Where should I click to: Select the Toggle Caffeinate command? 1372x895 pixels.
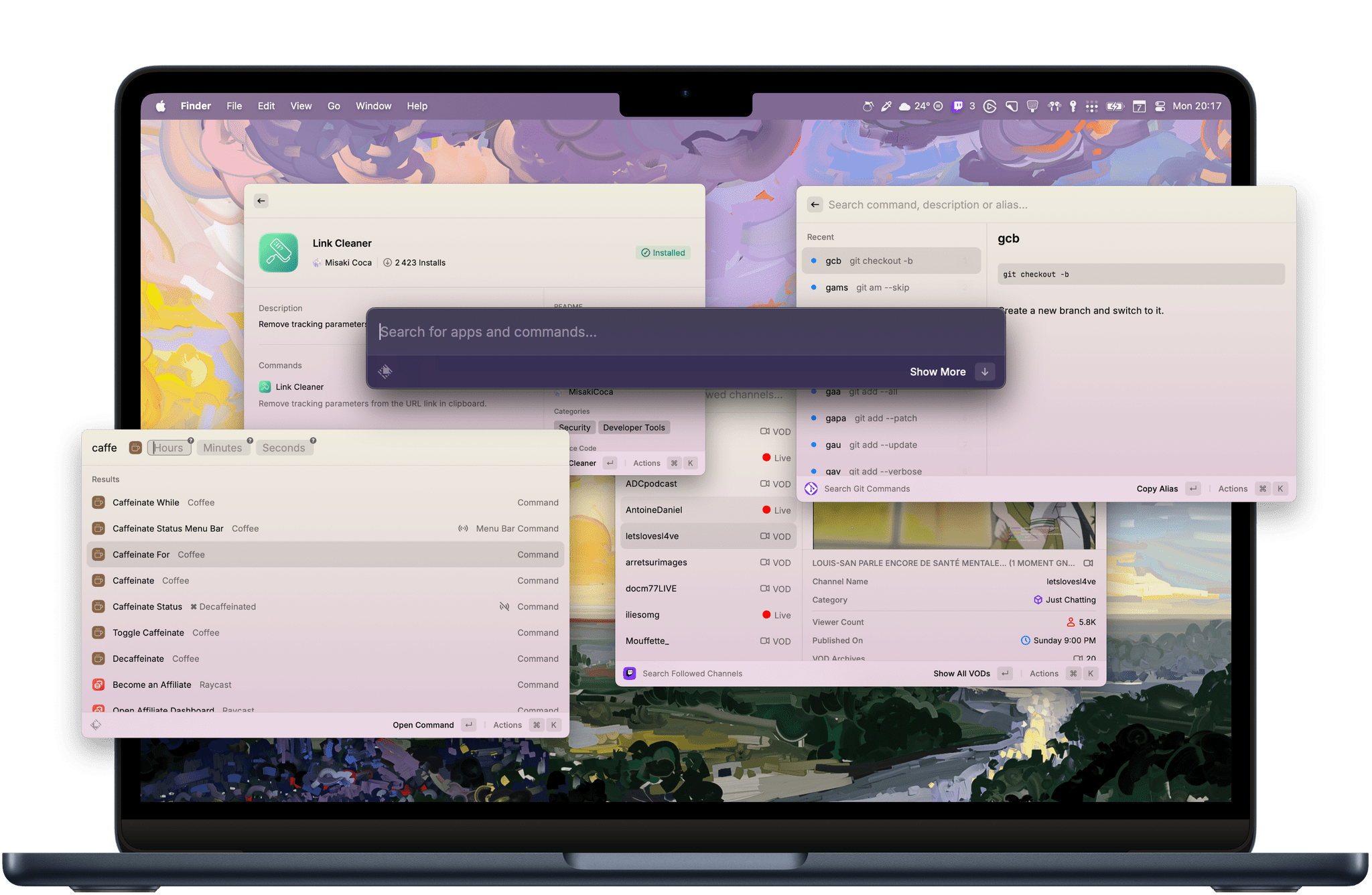326,632
